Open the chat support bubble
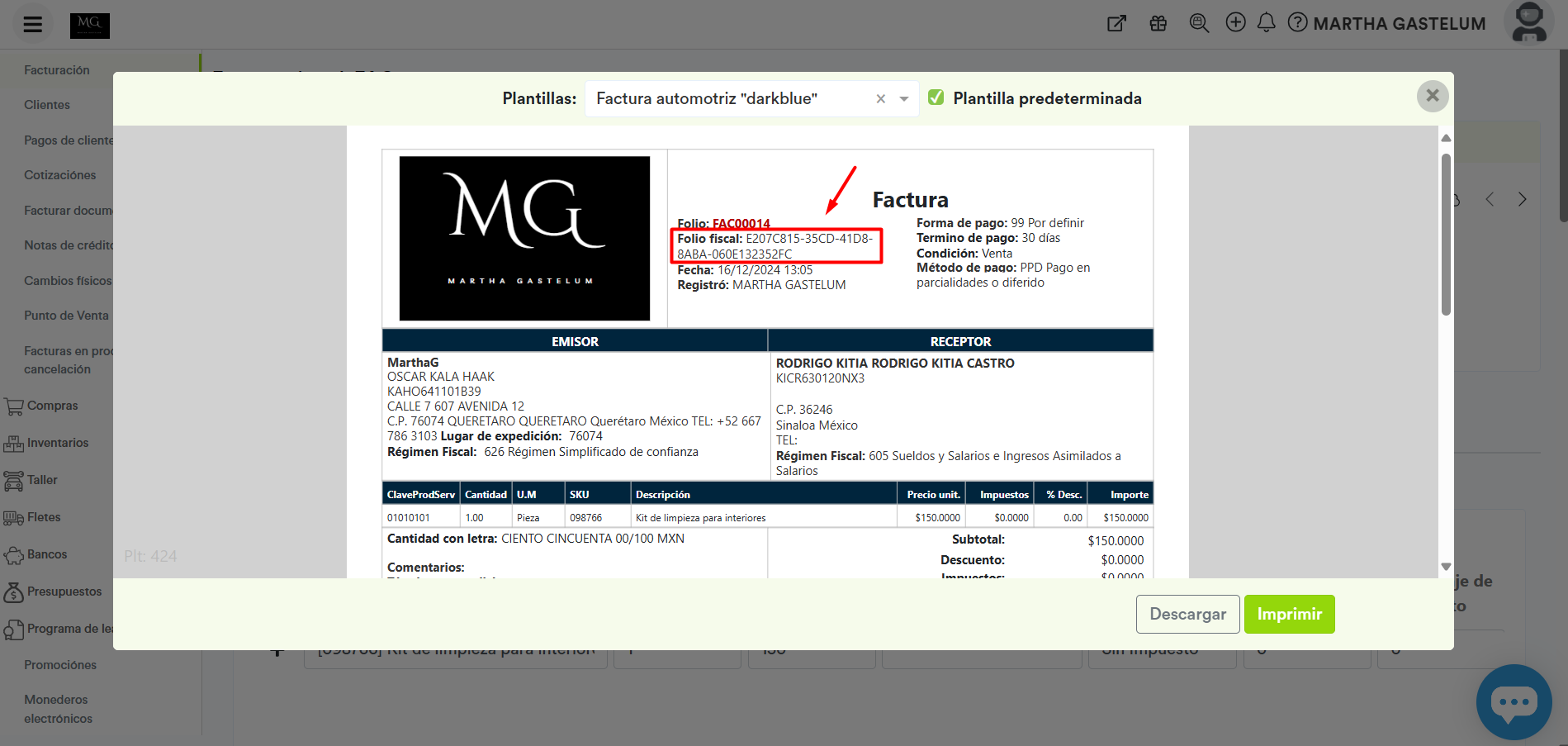The height and width of the screenshot is (746, 1568). click(x=1514, y=701)
